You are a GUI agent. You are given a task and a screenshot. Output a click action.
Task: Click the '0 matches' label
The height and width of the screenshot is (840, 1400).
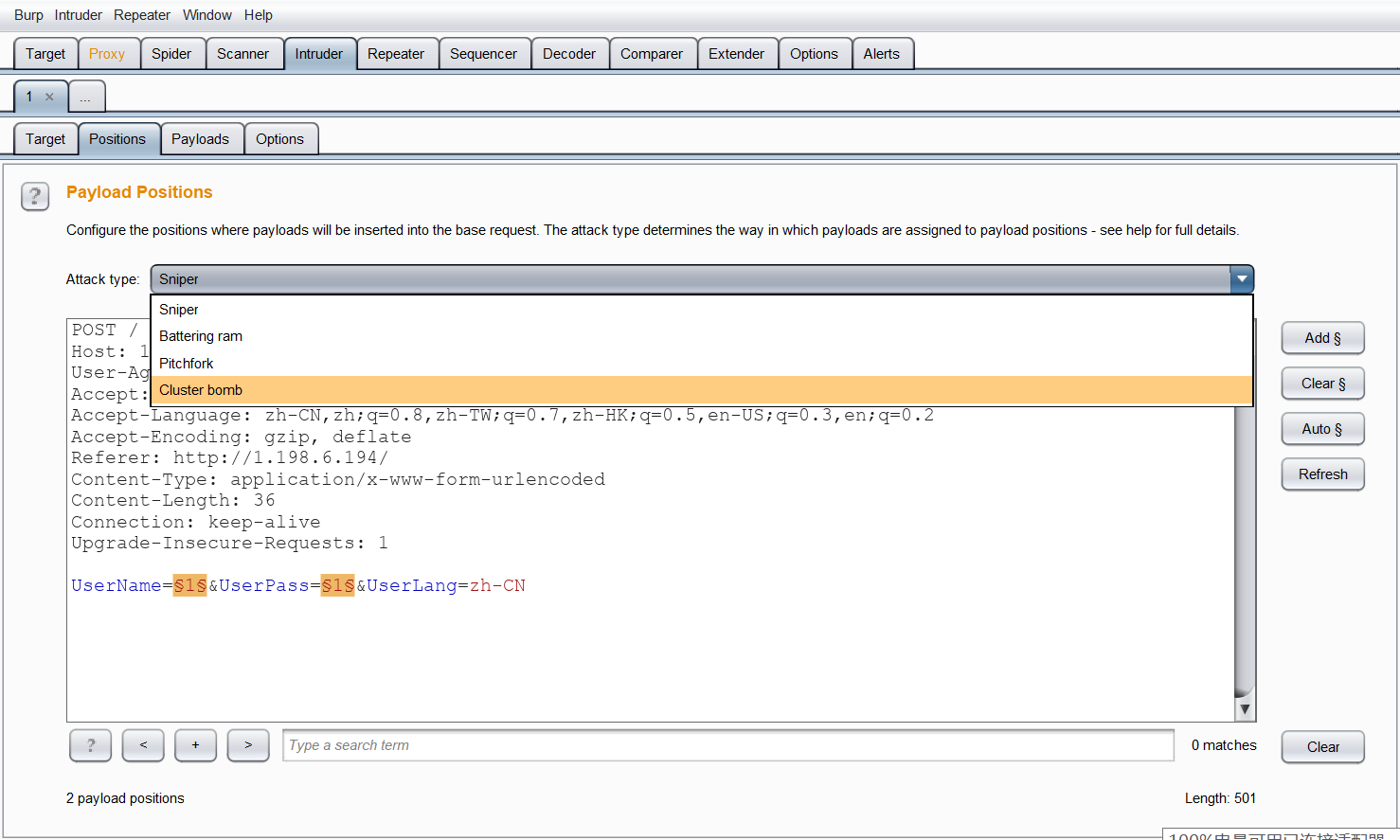click(x=1224, y=745)
